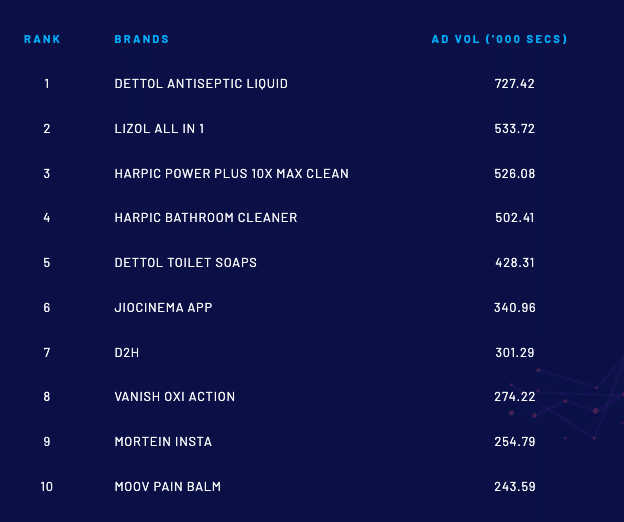This screenshot has height=522, width=624.
Task: Click rank number 10
Action: pyautogui.click(x=46, y=487)
